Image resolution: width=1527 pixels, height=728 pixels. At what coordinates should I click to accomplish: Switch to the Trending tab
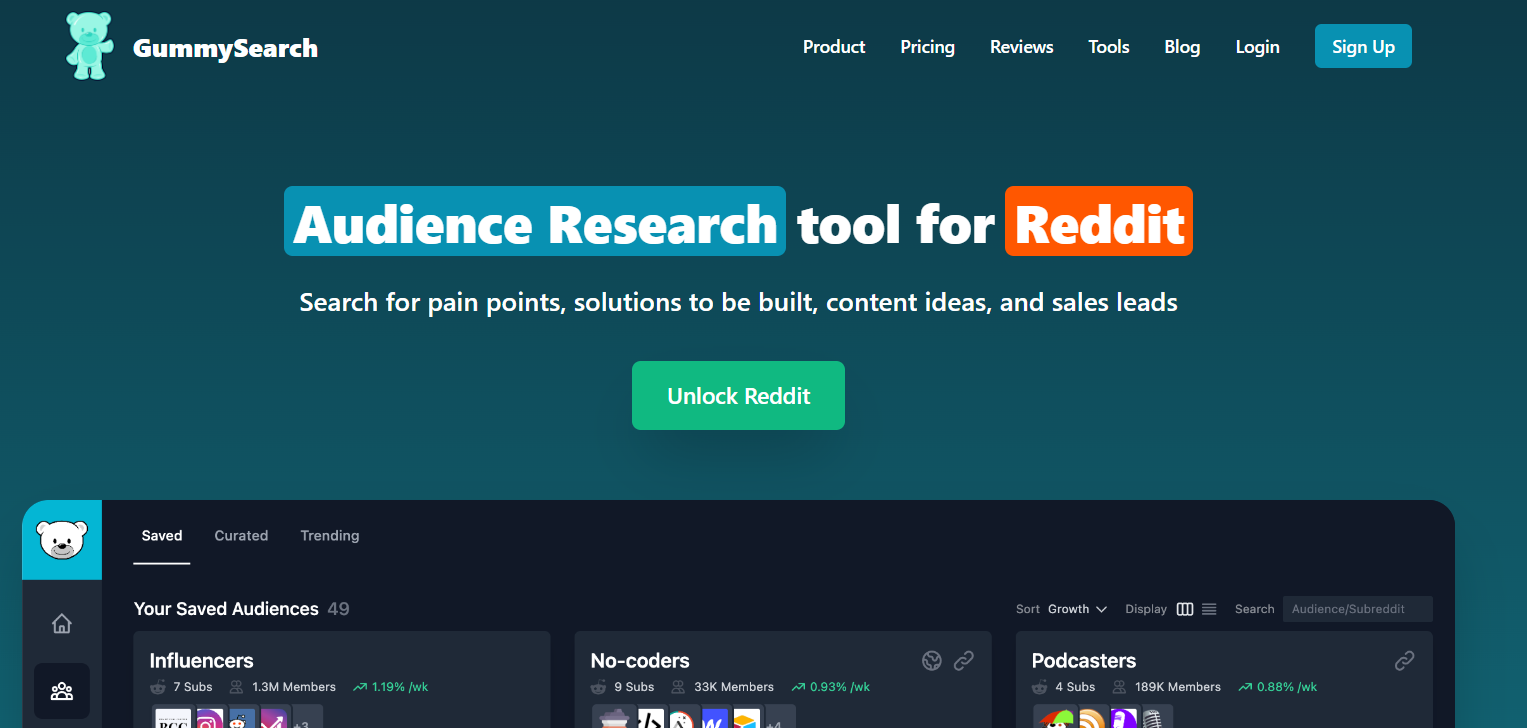(x=330, y=536)
